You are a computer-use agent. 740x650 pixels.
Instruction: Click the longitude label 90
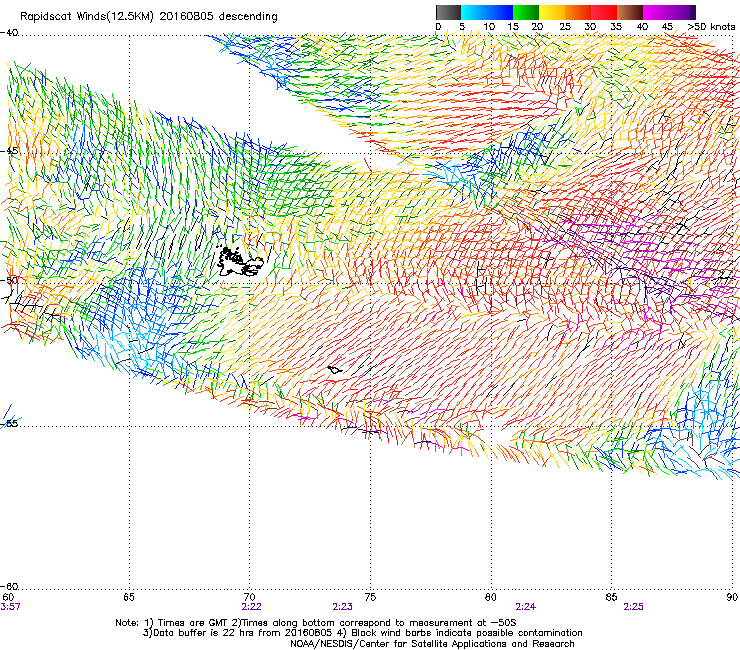pyautogui.click(x=732, y=597)
